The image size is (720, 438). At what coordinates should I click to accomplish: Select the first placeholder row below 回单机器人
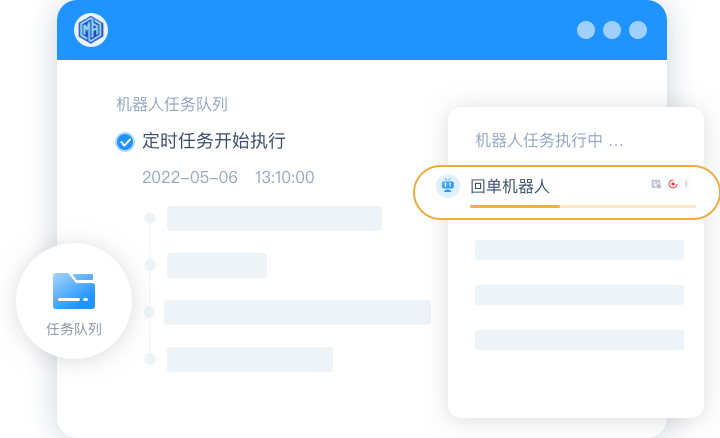pos(579,250)
